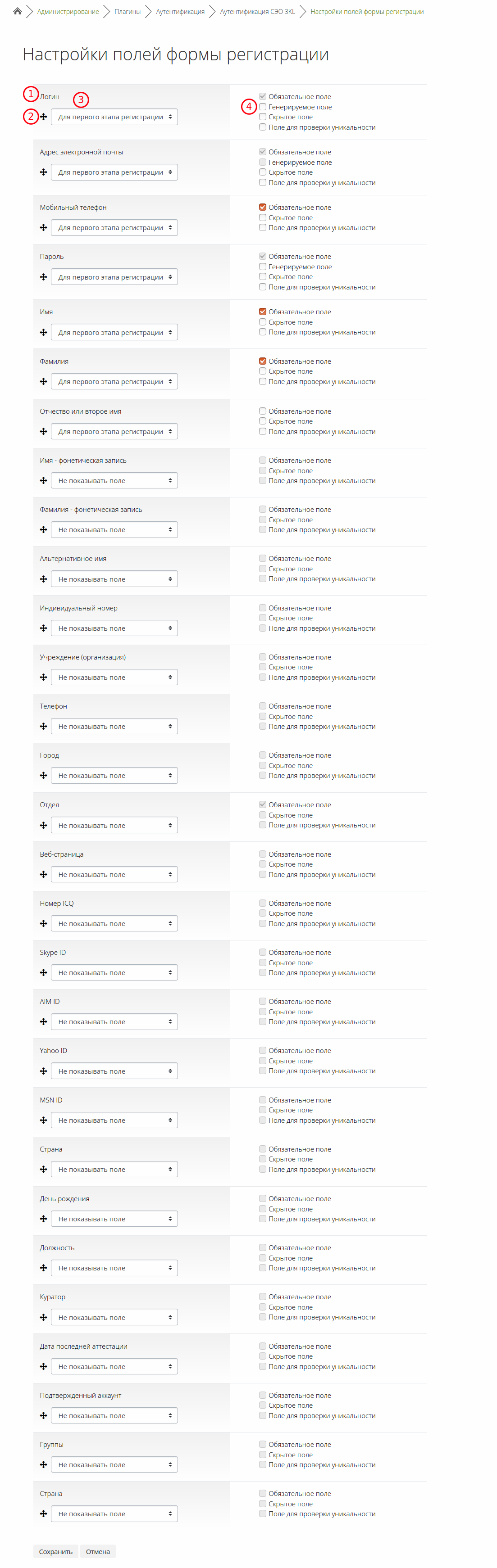497x1568 pixels.
Task: Enable Скрытое поле for the Имя field
Action: 263,322
